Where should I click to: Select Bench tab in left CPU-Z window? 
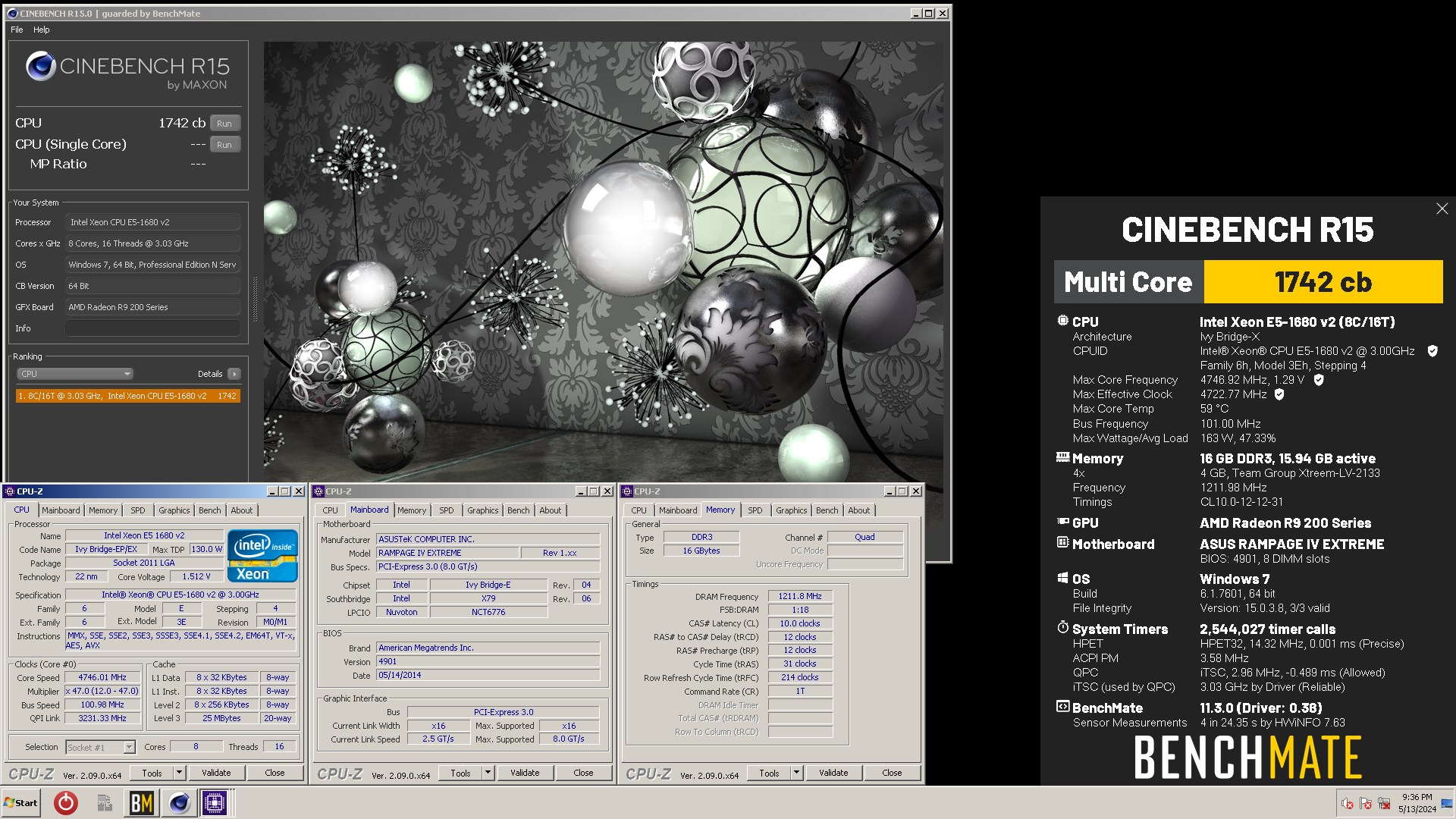pyautogui.click(x=210, y=510)
